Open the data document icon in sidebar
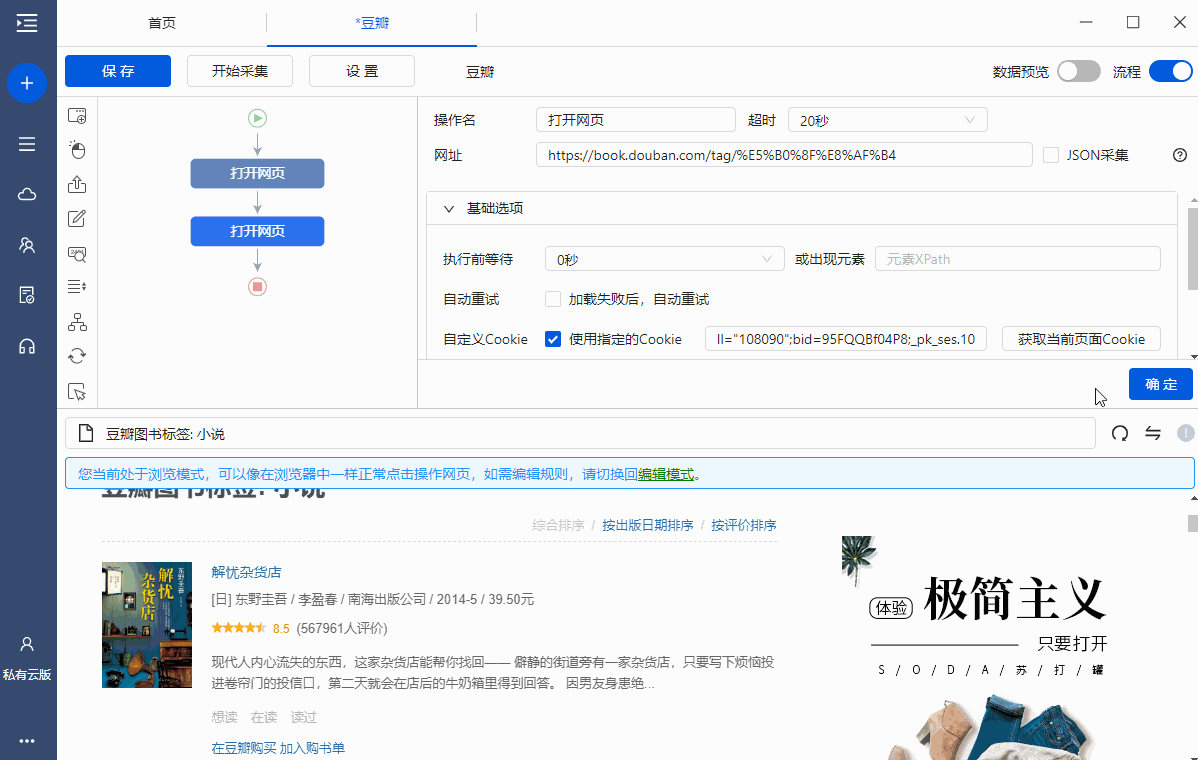Viewport: 1198px width, 760px height. [x=27, y=296]
